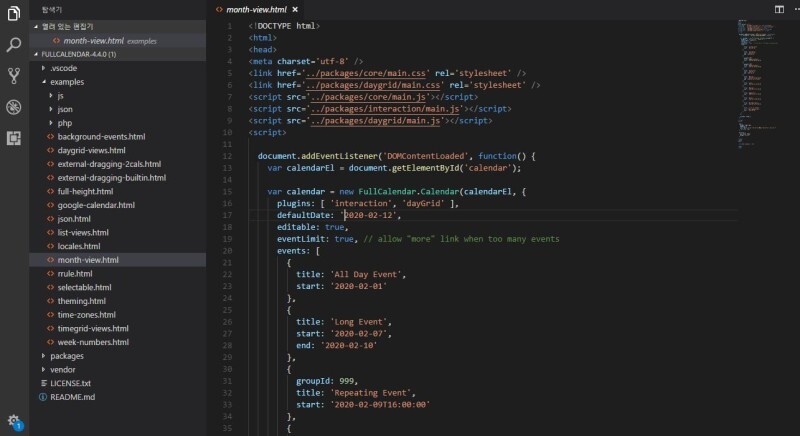Open the Search view icon
The image size is (800, 436).
(x=14, y=44)
